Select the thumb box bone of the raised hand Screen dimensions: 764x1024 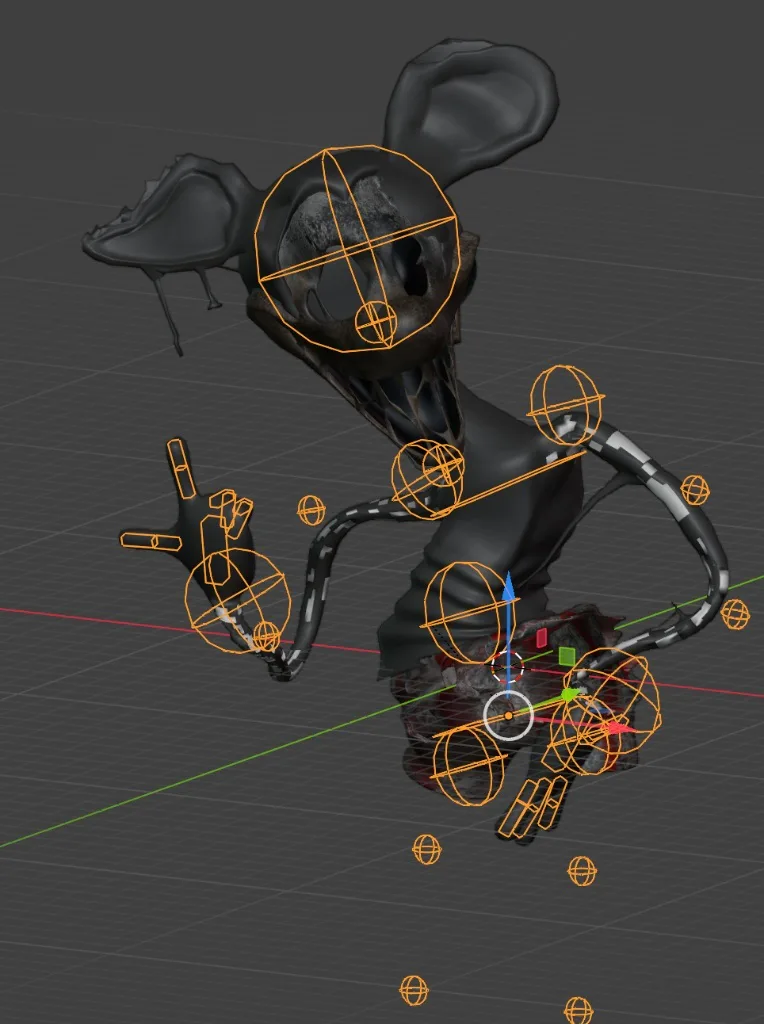pos(151,541)
